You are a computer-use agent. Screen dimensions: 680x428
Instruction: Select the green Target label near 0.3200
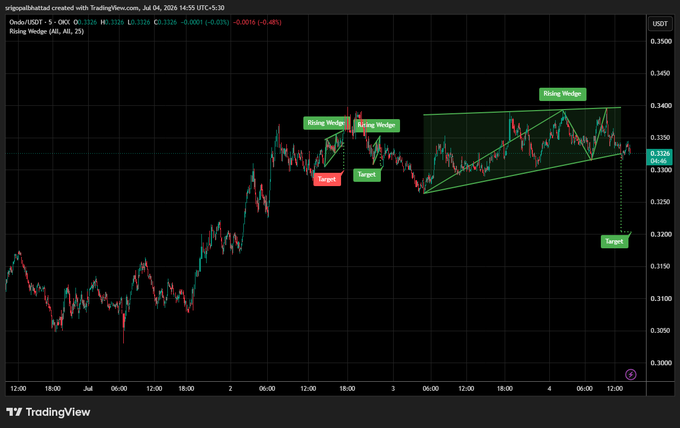pos(614,241)
